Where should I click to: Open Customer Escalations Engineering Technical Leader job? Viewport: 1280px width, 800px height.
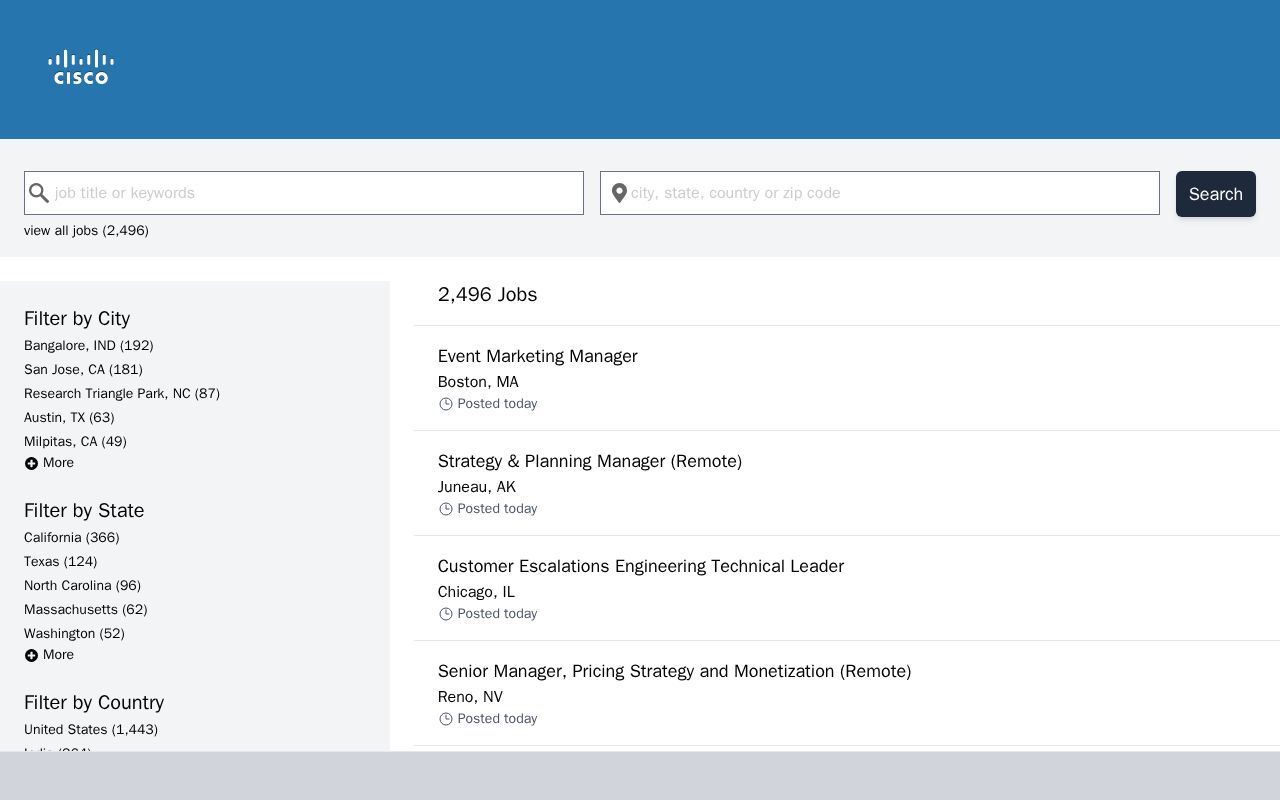(641, 566)
